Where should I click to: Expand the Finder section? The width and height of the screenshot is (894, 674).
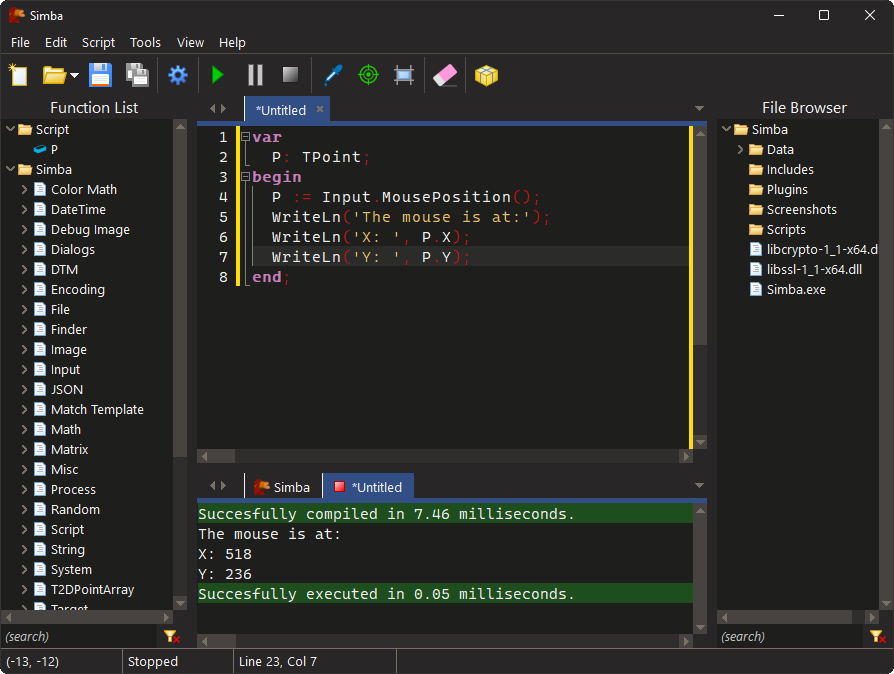[24, 330]
